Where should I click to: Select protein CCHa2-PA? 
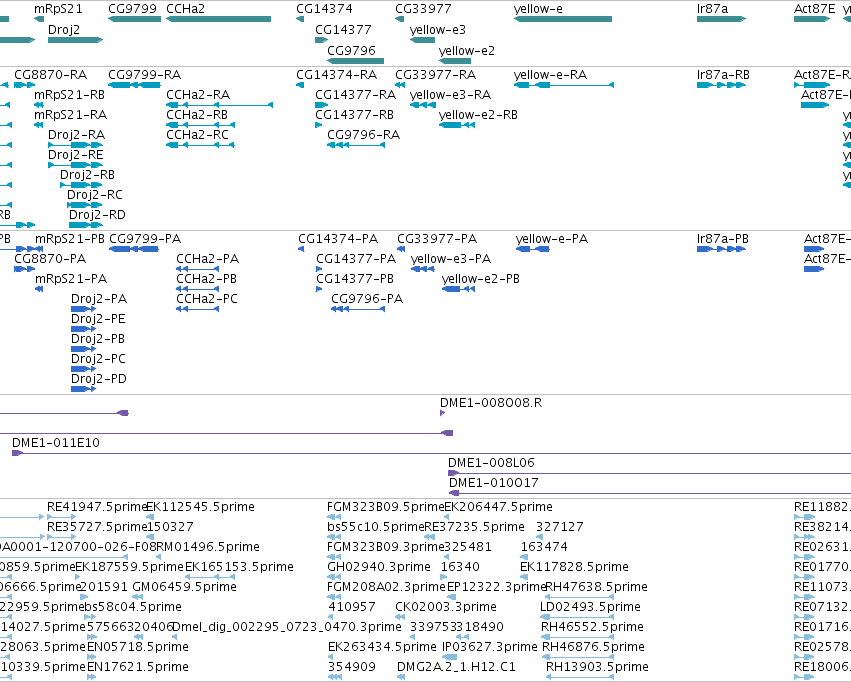(198, 269)
